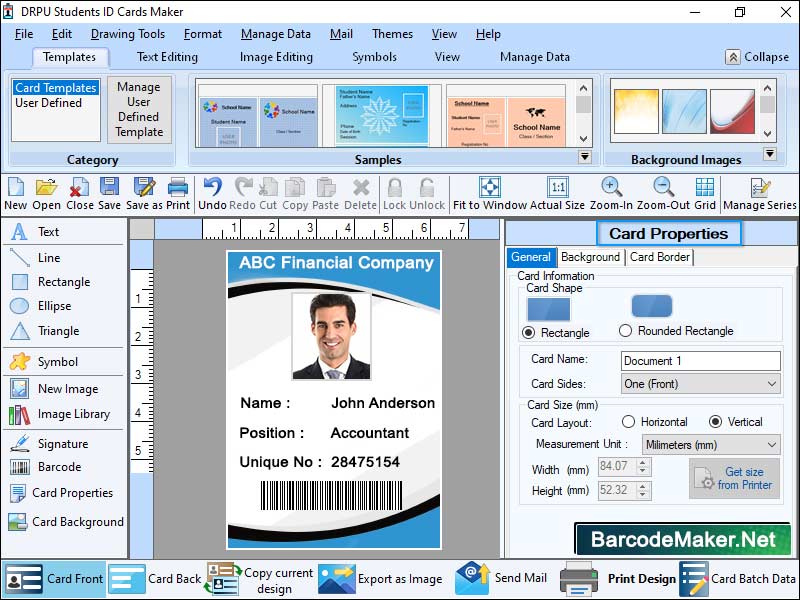This screenshot has width=800, height=600.
Task: Select Rounded Rectangle card shape
Action: coord(626,331)
